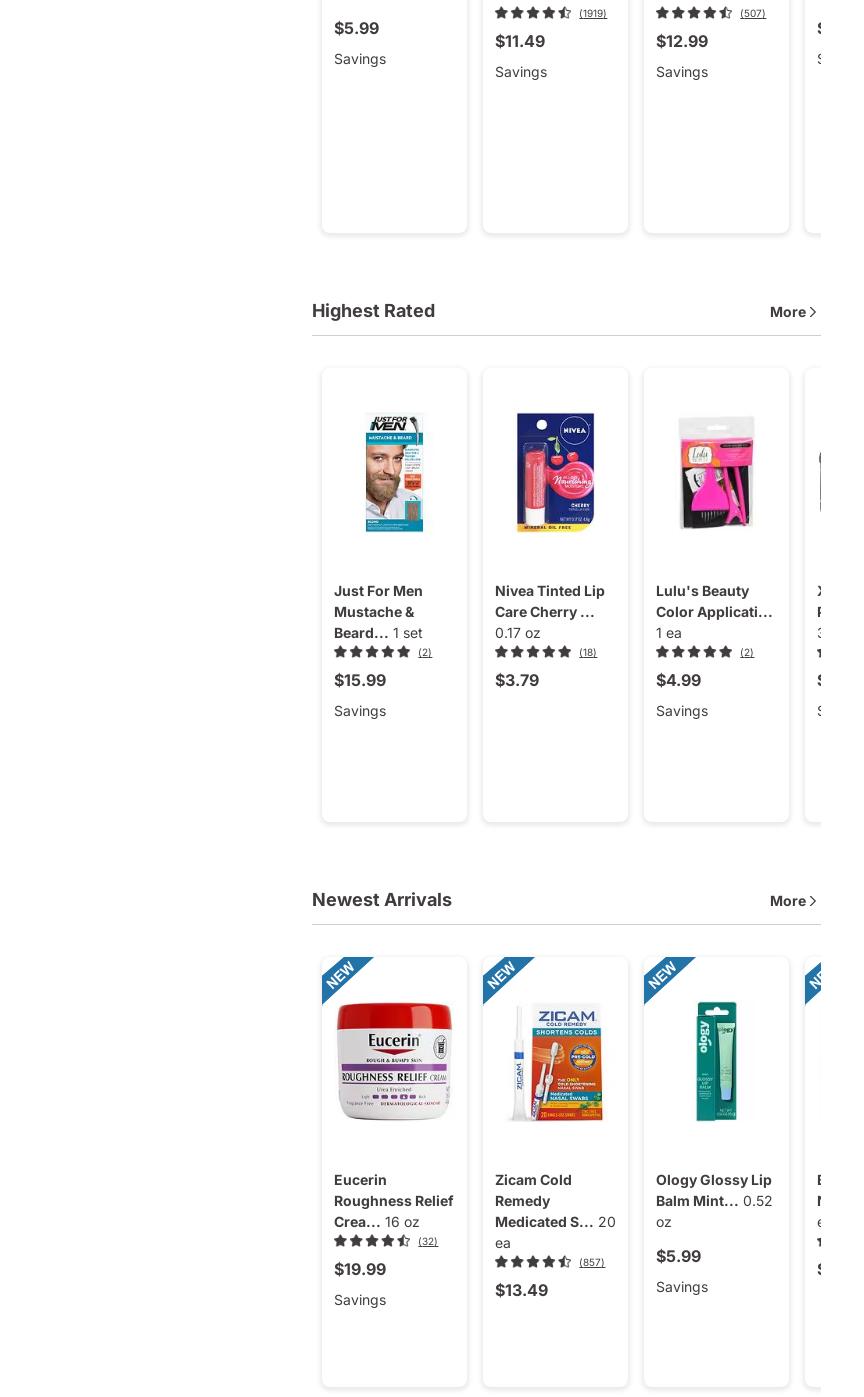Screen dimensions: 864x1397
Task: Open Lulu's Beauty Color Application kit image
Action: click(716, 472)
